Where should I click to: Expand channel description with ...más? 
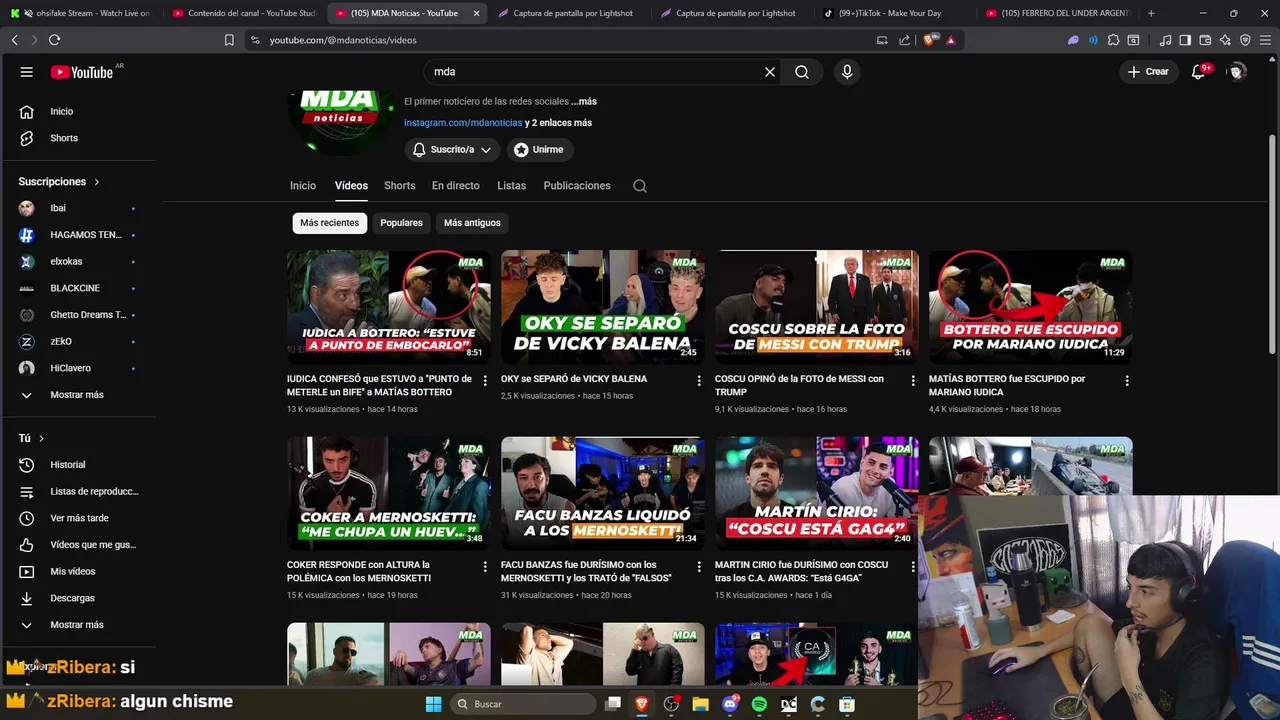coord(584,101)
